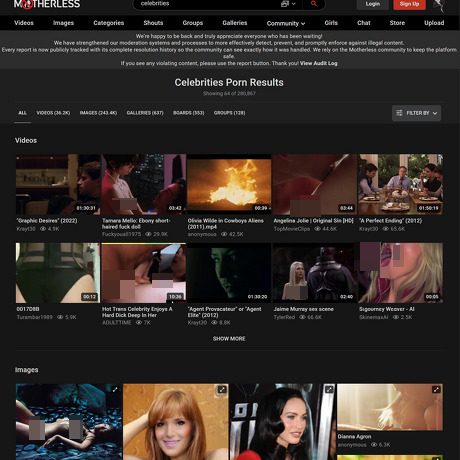Image resolution: width=460 pixels, height=460 pixels.
Task: Expand the Community menu
Action: tap(286, 23)
